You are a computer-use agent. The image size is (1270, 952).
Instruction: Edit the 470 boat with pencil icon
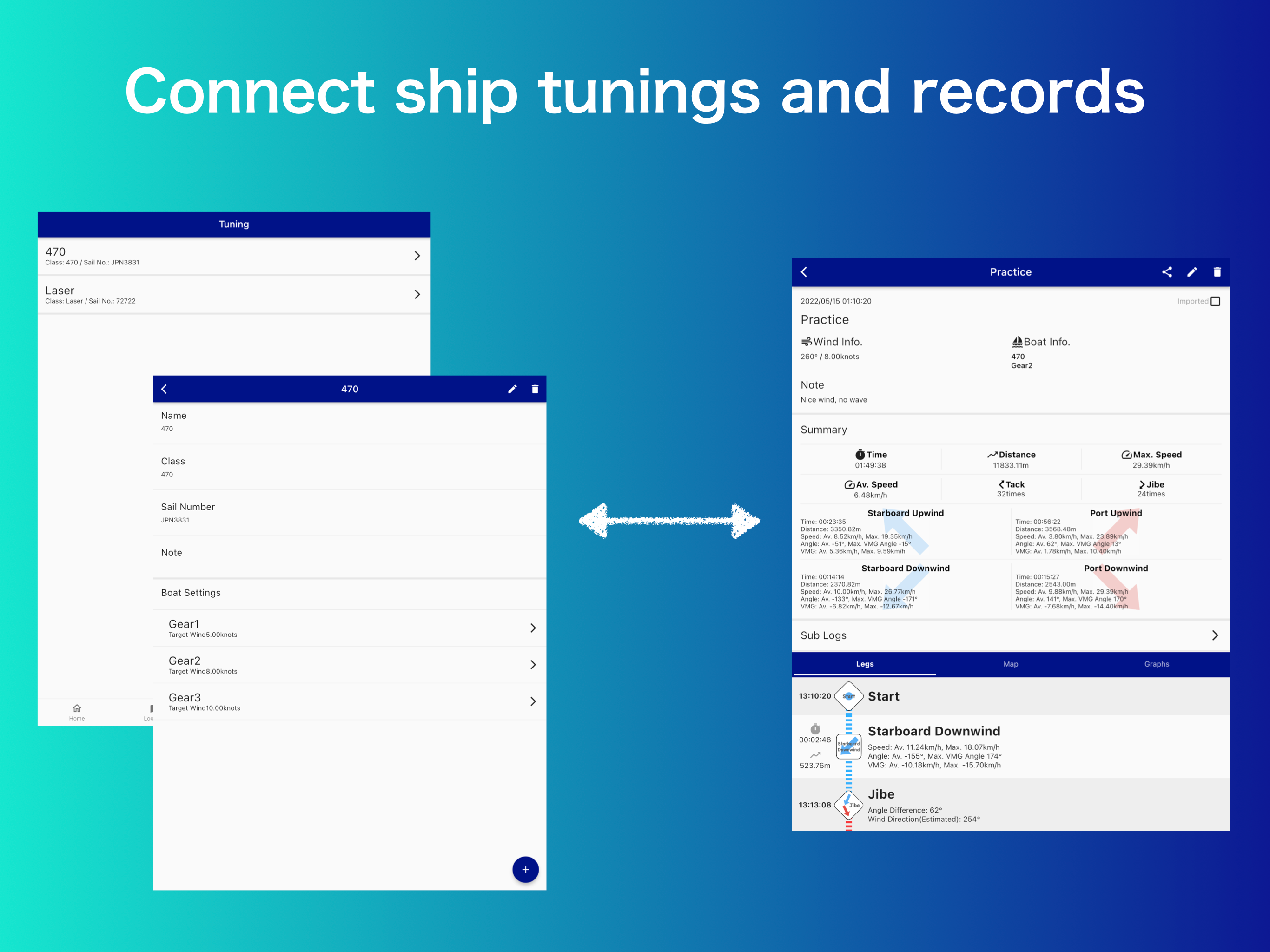(512, 389)
